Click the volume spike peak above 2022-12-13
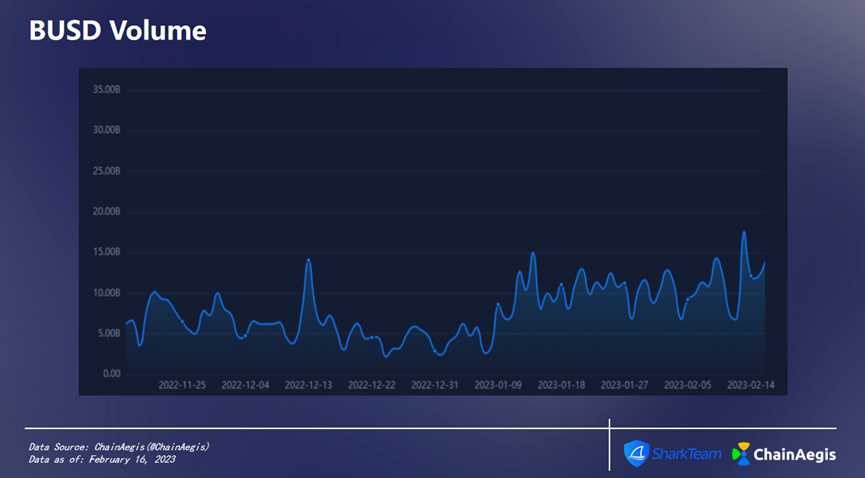This screenshot has width=865, height=478. tap(308, 260)
